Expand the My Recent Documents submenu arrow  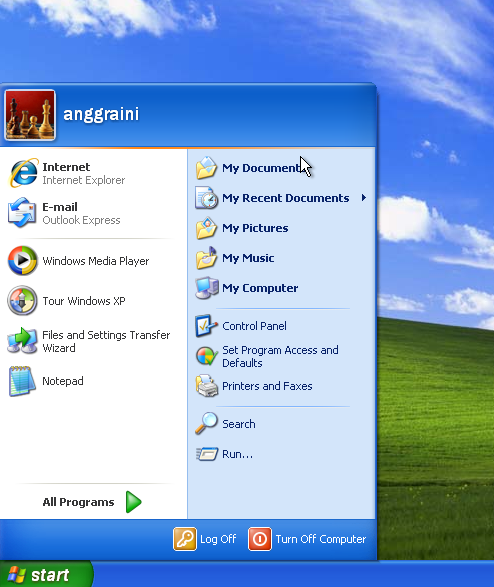(x=363, y=197)
